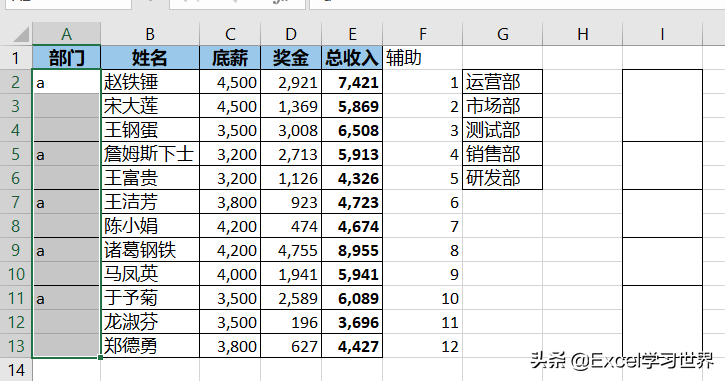Image resolution: width=725 pixels, height=381 pixels.
Task: Click the 销售部 cell
Action: pos(503,154)
